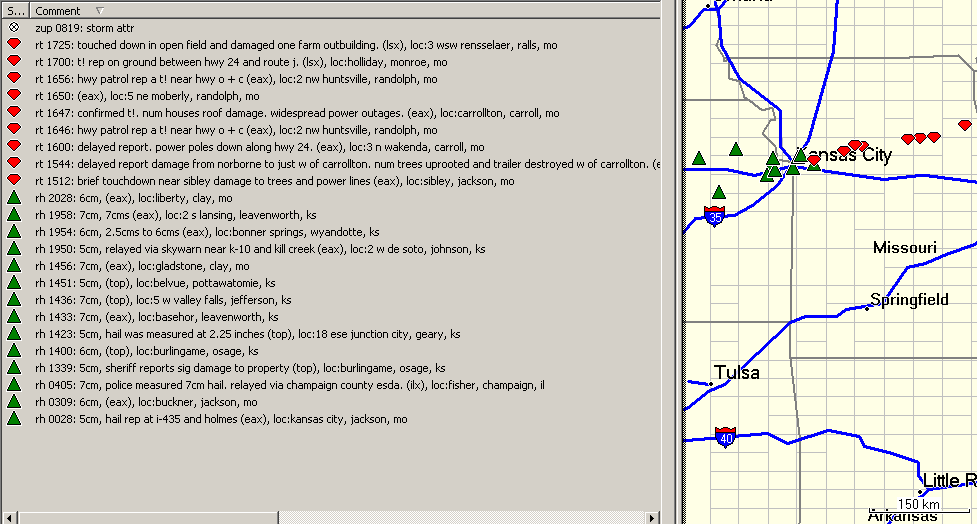This screenshot has height=524, width=977.
Task: Click the sort arrow in Comment header
Action: 97,10
